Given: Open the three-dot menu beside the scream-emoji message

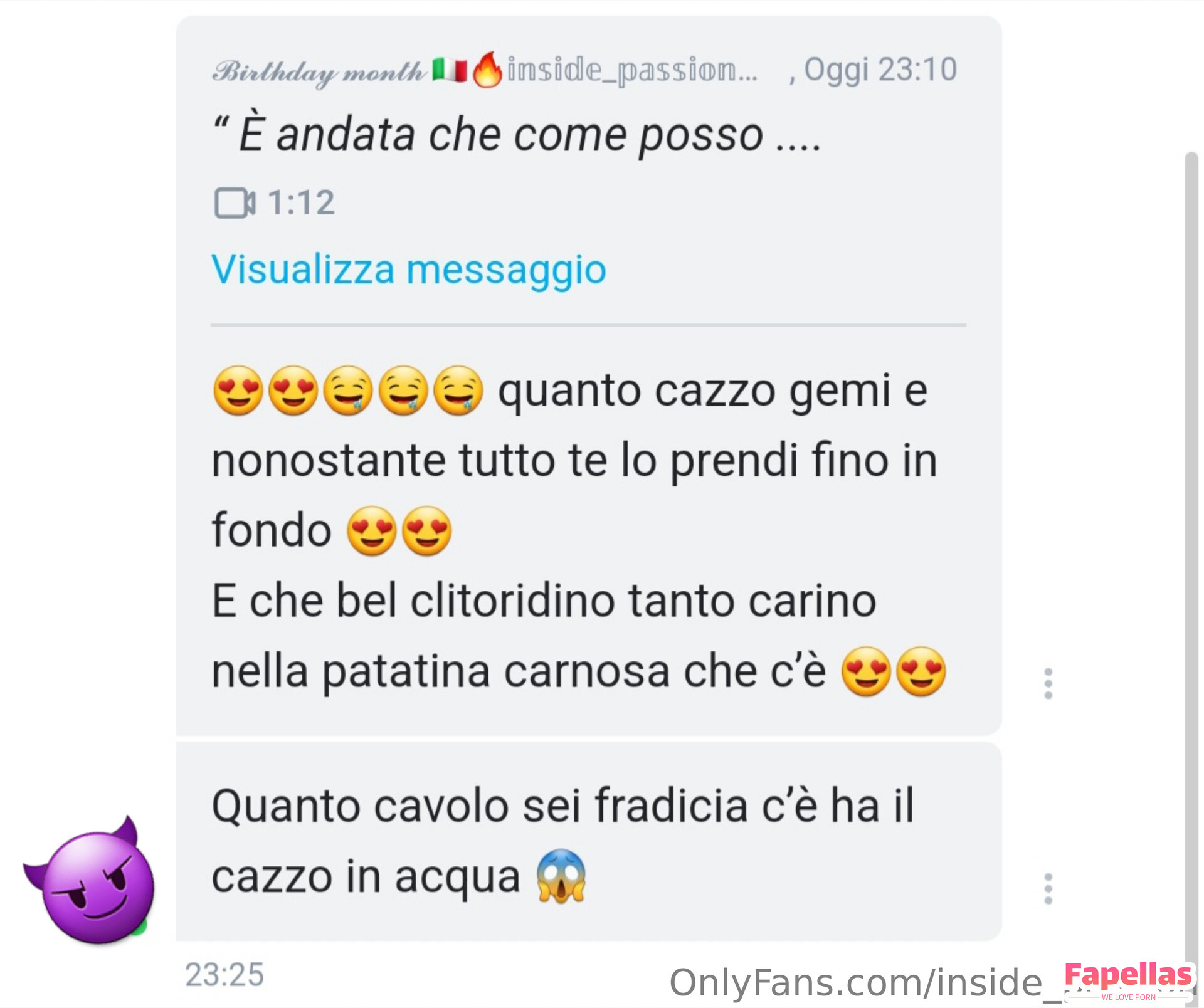Looking at the screenshot, I should 1048,889.
